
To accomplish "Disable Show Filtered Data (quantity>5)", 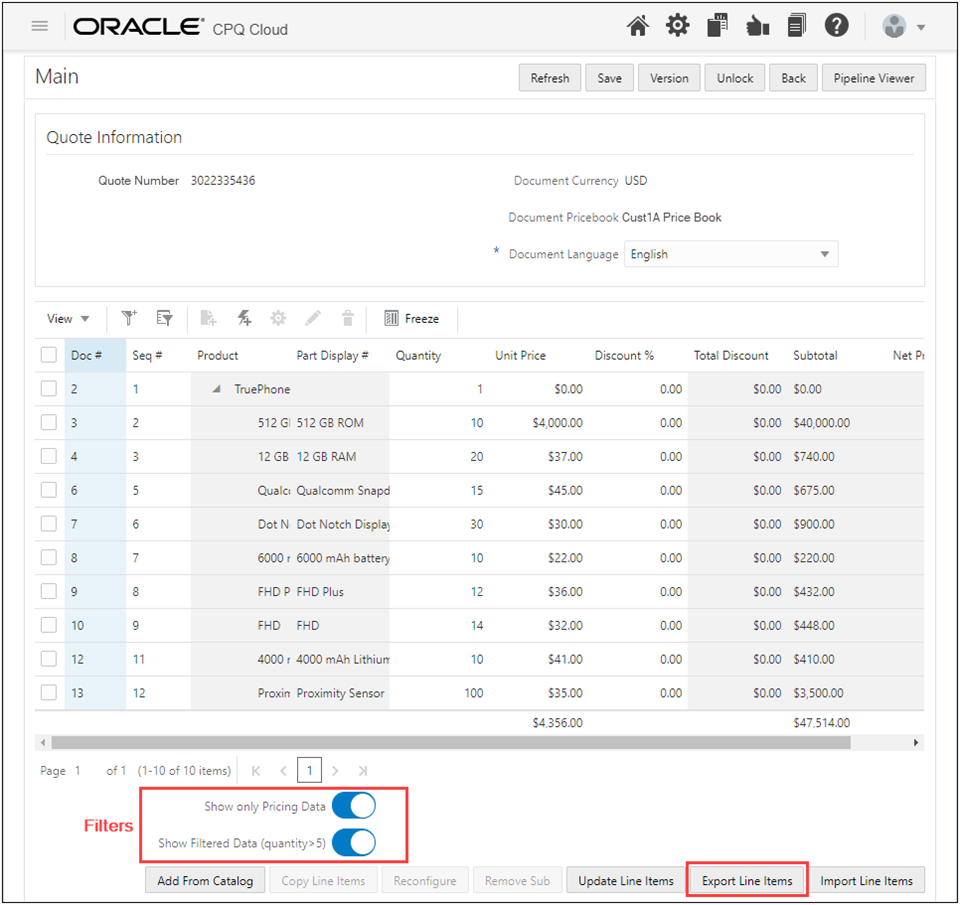I will (x=353, y=843).
